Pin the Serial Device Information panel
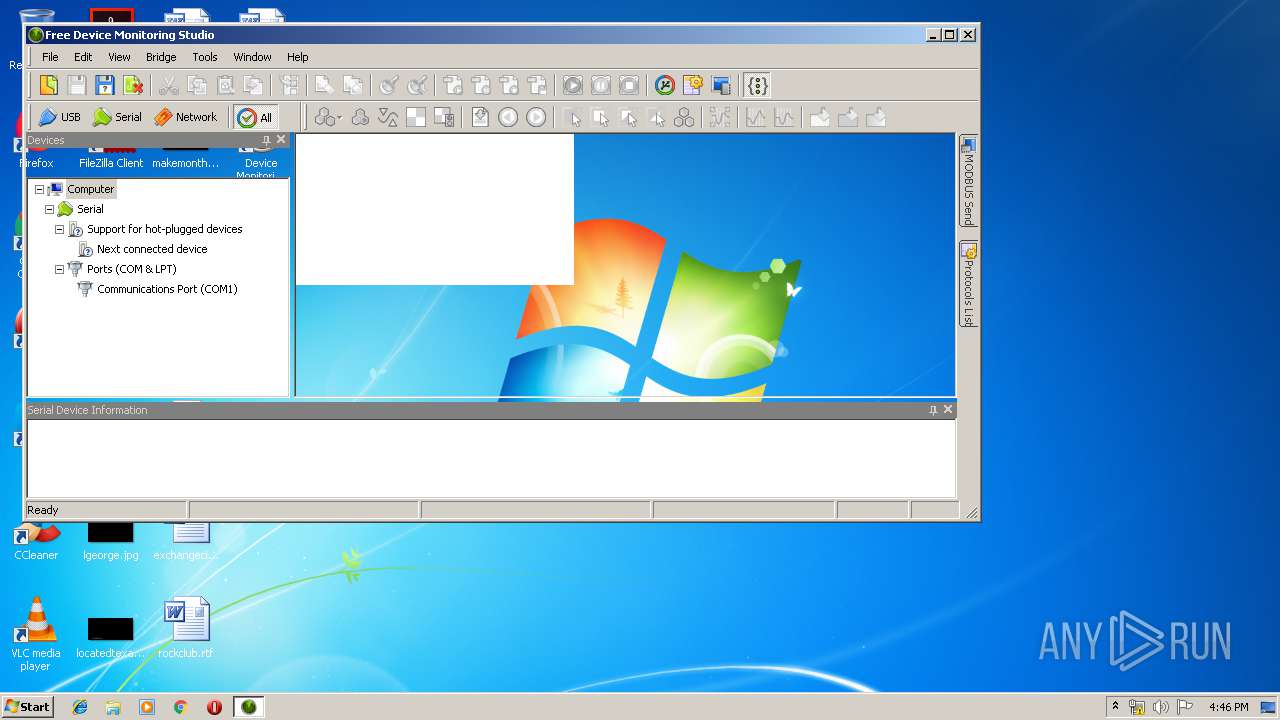1280x720 pixels. click(x=933, y=410)
